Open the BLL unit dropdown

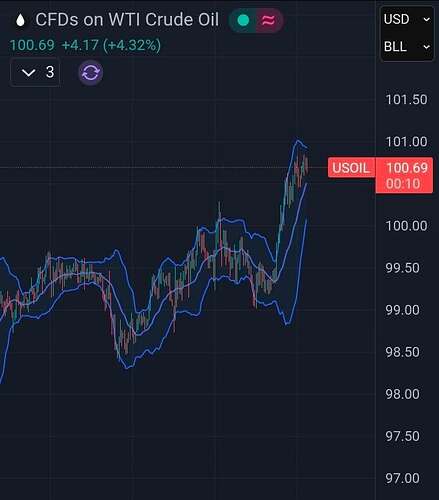(407, 47)
